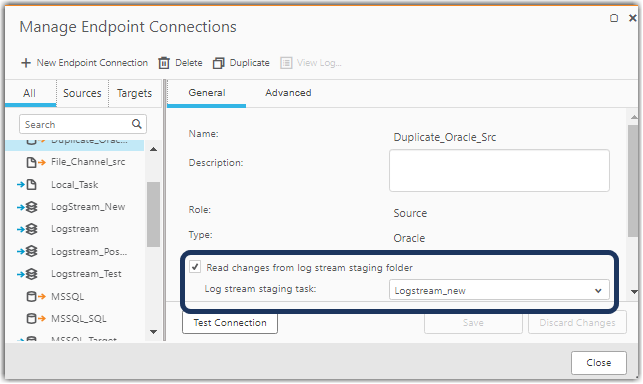Select Logstream_Pos... in the endpoint list
Screen dimensions: 643x384
75,251
